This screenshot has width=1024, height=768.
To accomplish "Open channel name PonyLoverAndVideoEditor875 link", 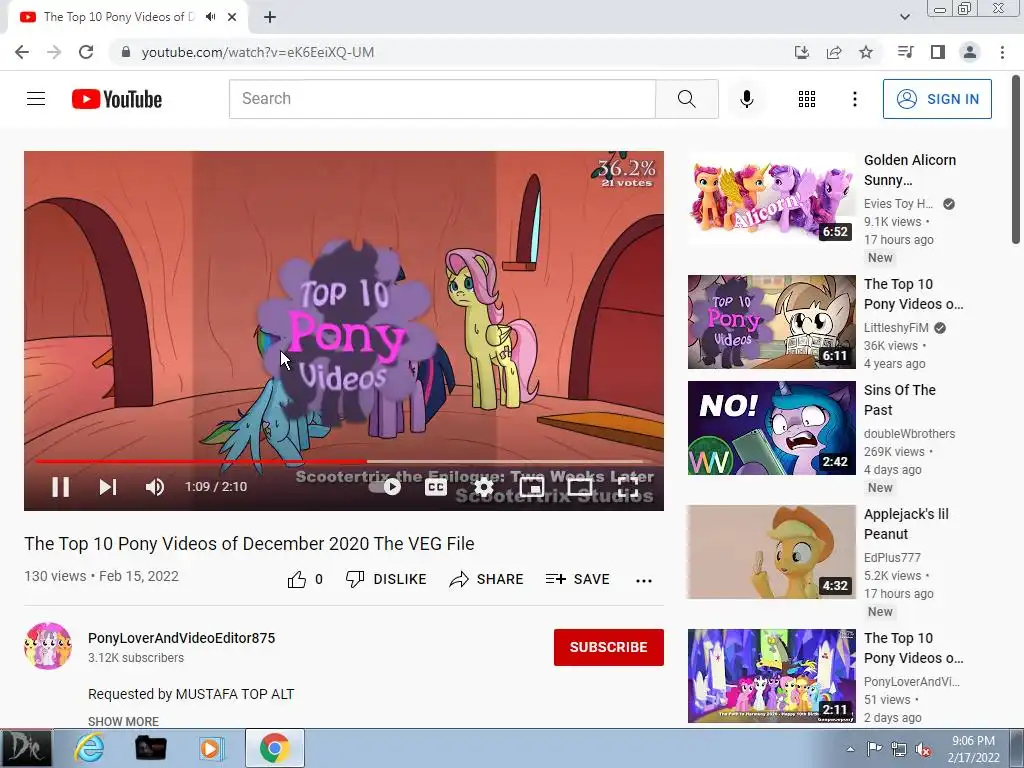I will (182, 638).
